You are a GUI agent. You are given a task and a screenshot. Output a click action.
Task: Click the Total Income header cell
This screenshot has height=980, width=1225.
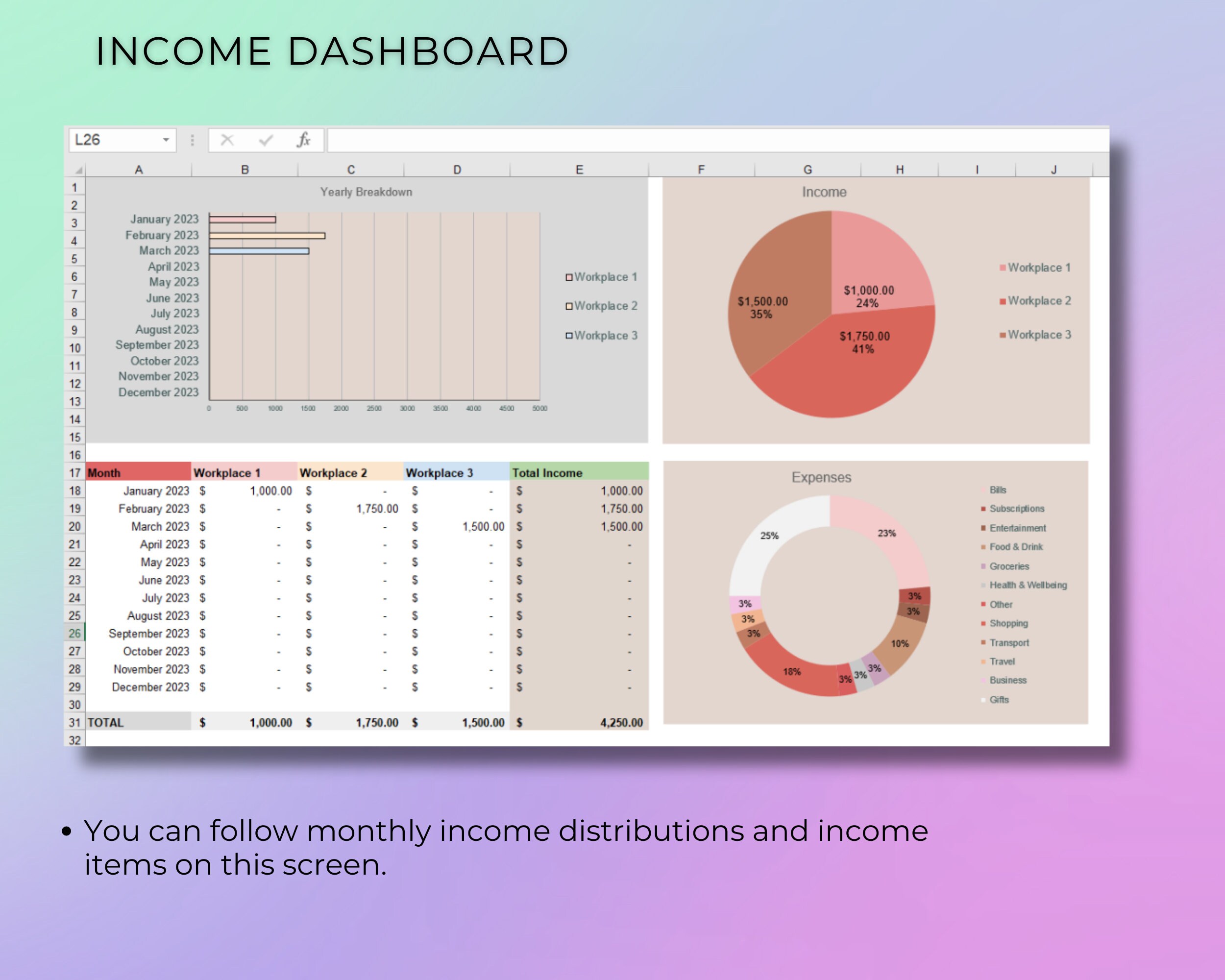coord(579,472)
